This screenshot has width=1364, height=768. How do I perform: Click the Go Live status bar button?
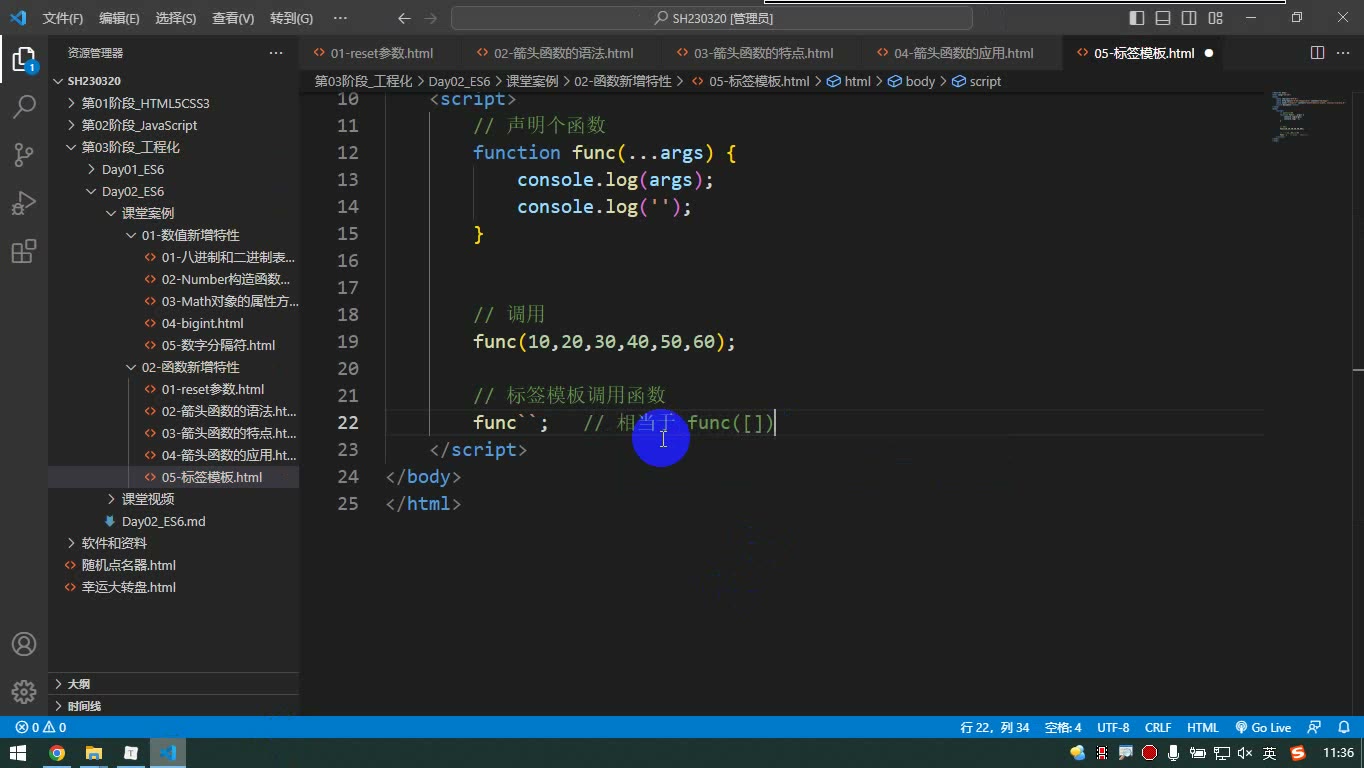1263,728
